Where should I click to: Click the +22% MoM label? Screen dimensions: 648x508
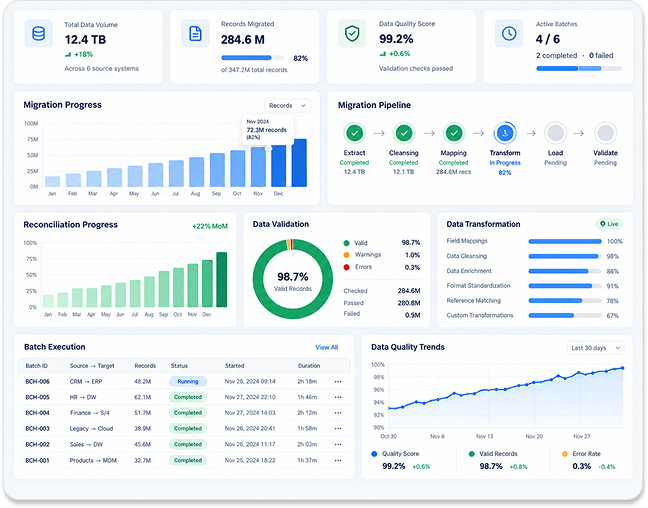(210, 227)
